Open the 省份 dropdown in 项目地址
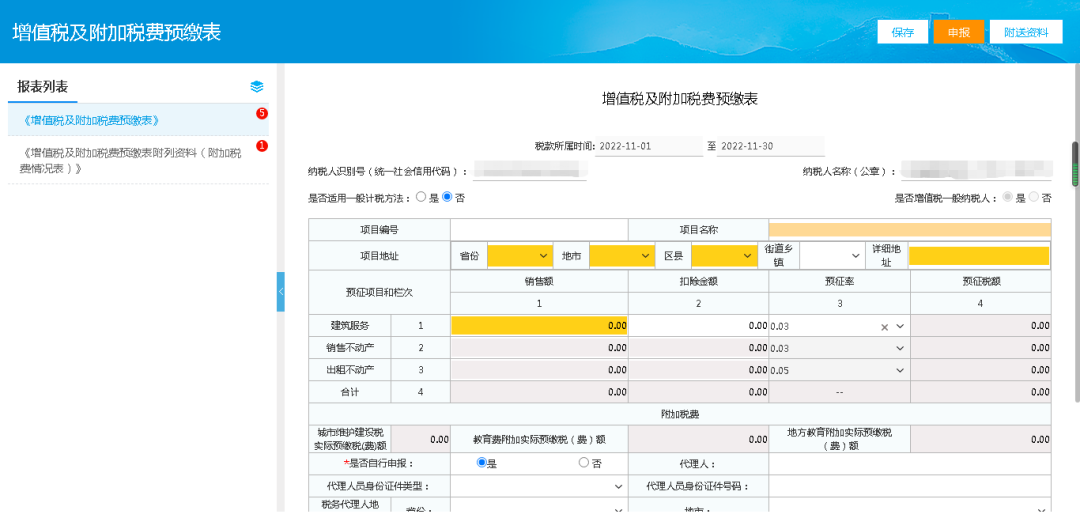Image resolution: width=1080 pixels, height=518 pixels. click(x=520, y=256)
